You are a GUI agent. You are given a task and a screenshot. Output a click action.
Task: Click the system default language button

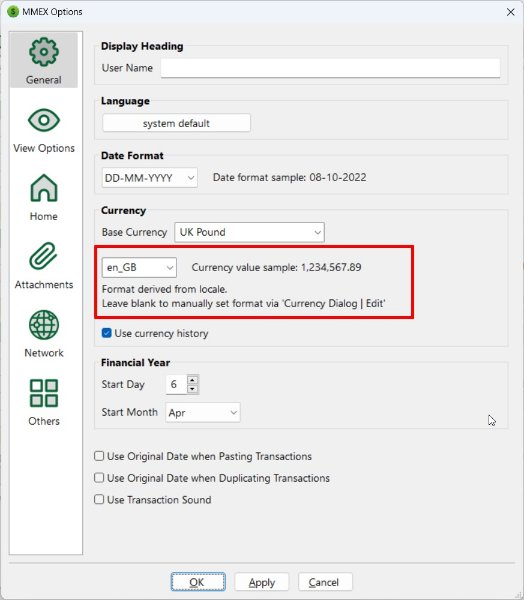pyautogui.click(x=176, y=123)
